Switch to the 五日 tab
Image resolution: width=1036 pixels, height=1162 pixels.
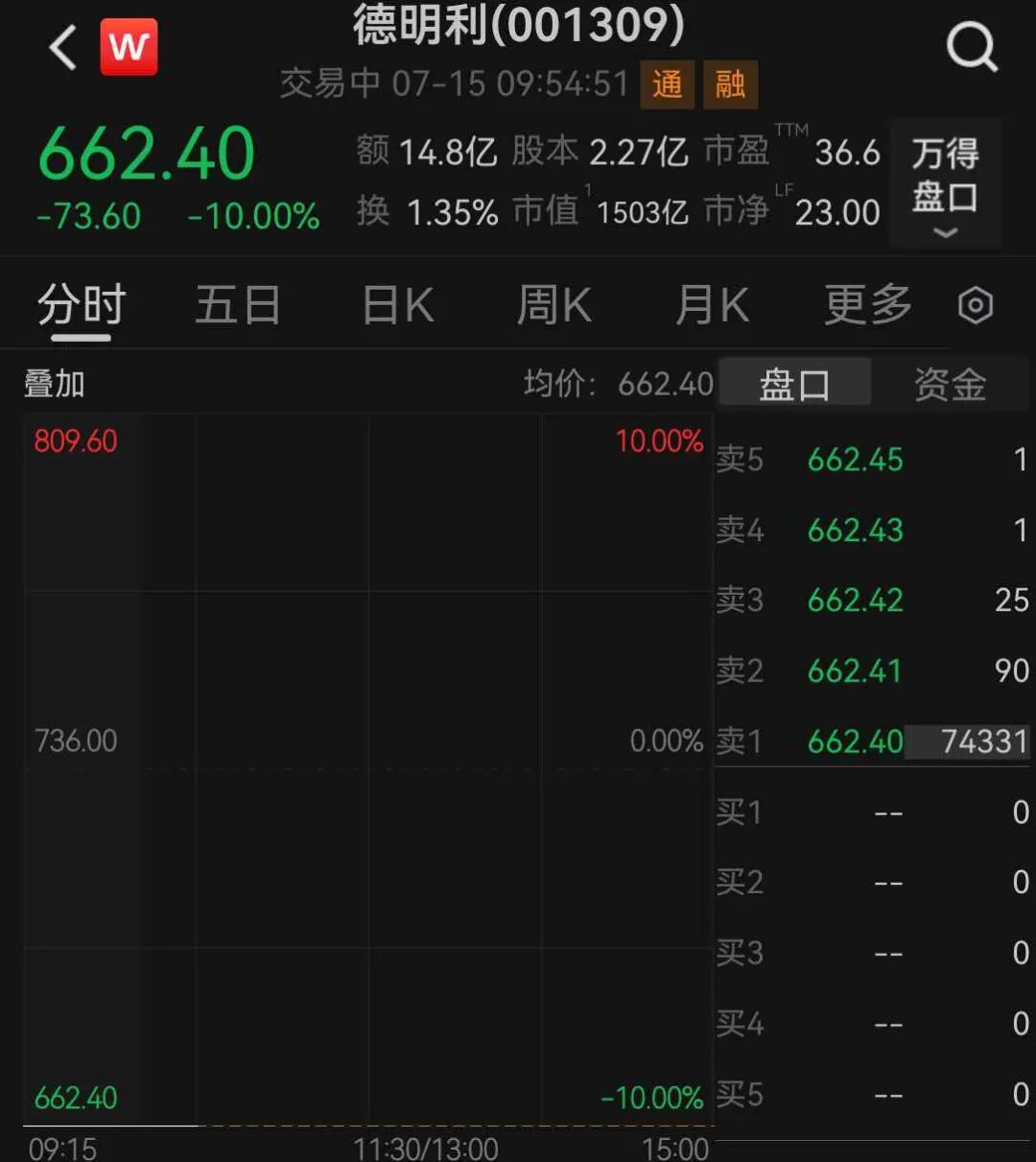coord(238,306)
